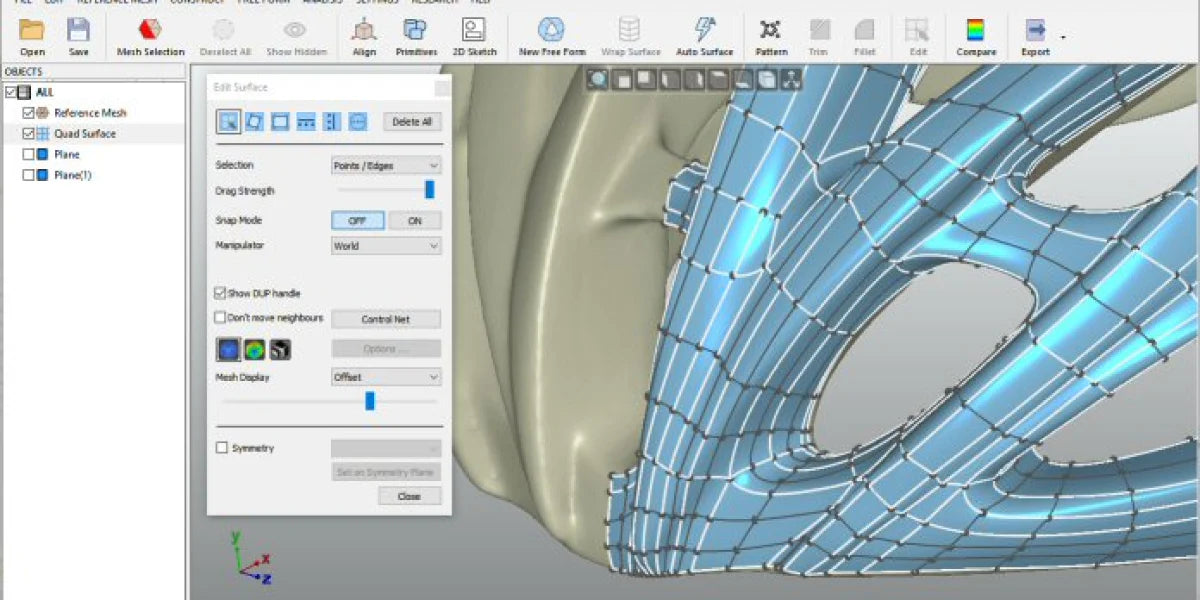Tick the Symmetry checkbox
The image size is (1200, 600).
pyautogui.click(x=222, y=448)
